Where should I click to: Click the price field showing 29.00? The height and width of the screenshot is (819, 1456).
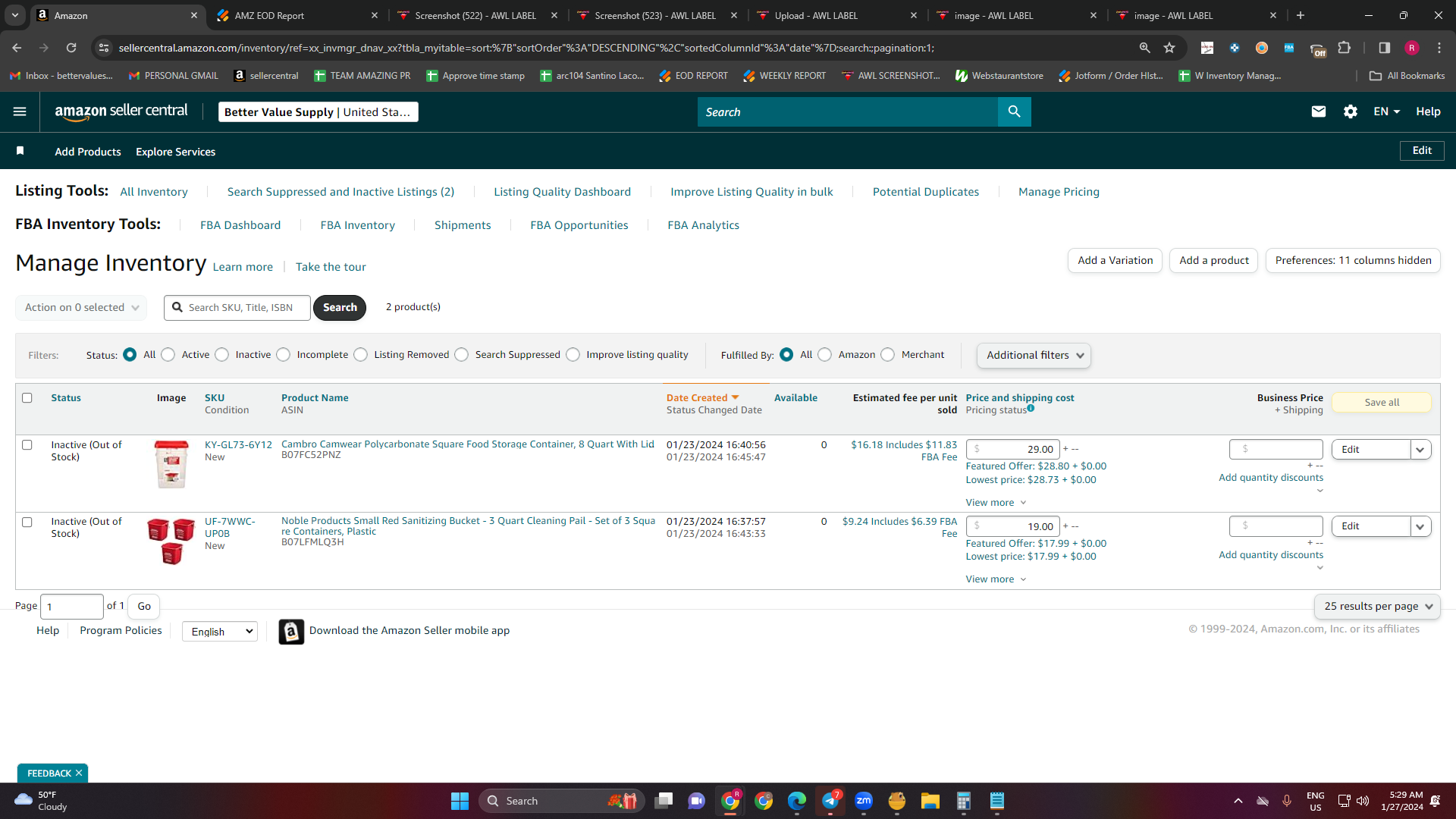[1013, 450]
